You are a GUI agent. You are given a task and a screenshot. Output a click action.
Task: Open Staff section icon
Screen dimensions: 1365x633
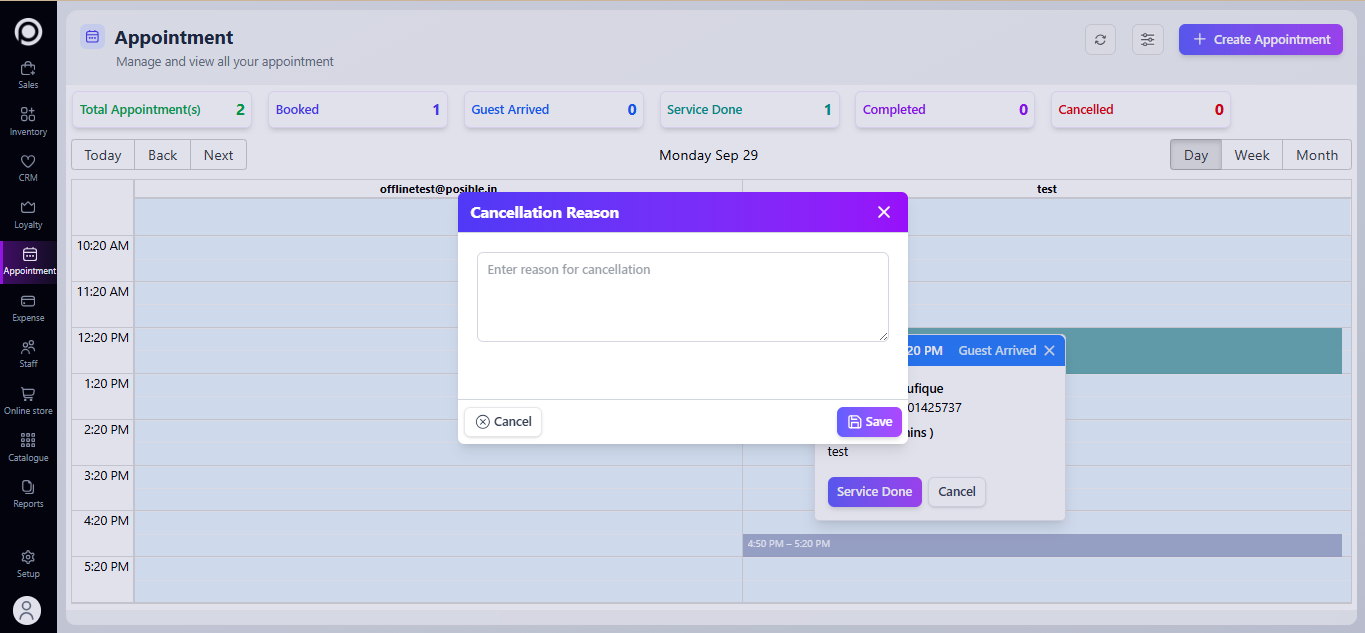[28, 353]
